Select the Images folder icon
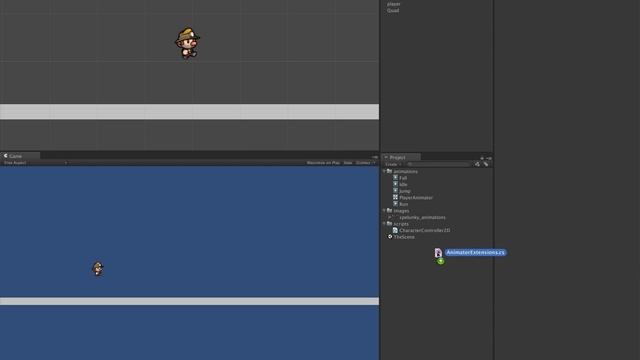Screen dimensions: 640x360 389,210
